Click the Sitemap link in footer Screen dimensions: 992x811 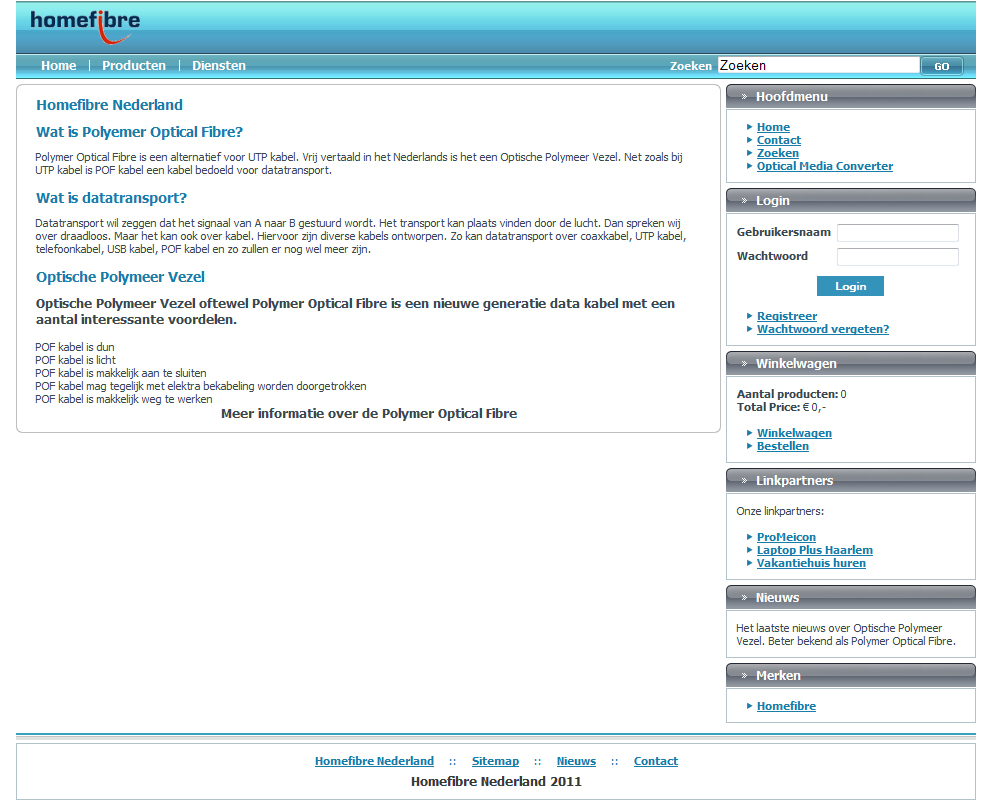[495, 761]
